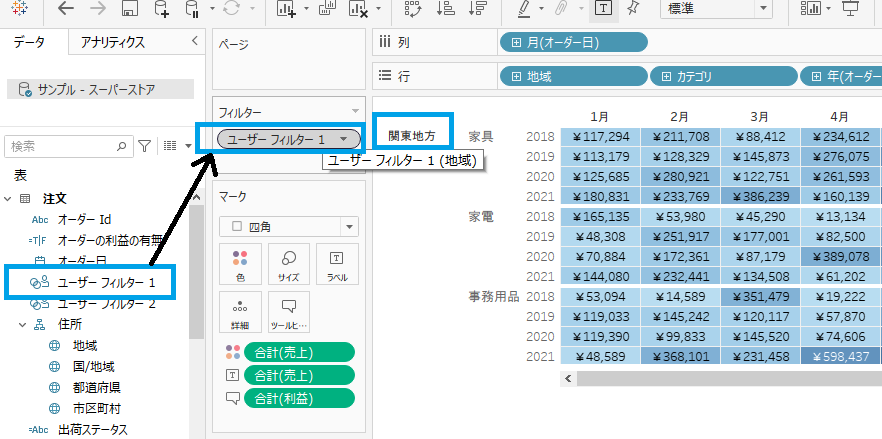Click the undo back arrow
Image resolution: width=882 pixels, height=439 pixels.
pos(66,9)
